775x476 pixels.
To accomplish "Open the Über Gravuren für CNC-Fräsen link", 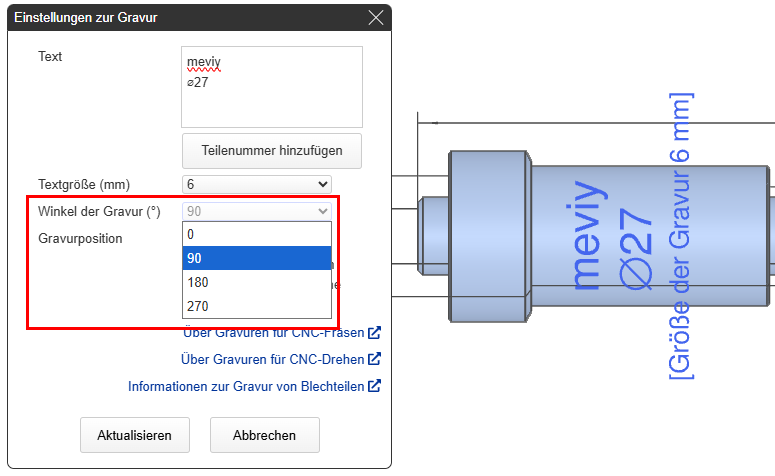I will click(274, 333).
